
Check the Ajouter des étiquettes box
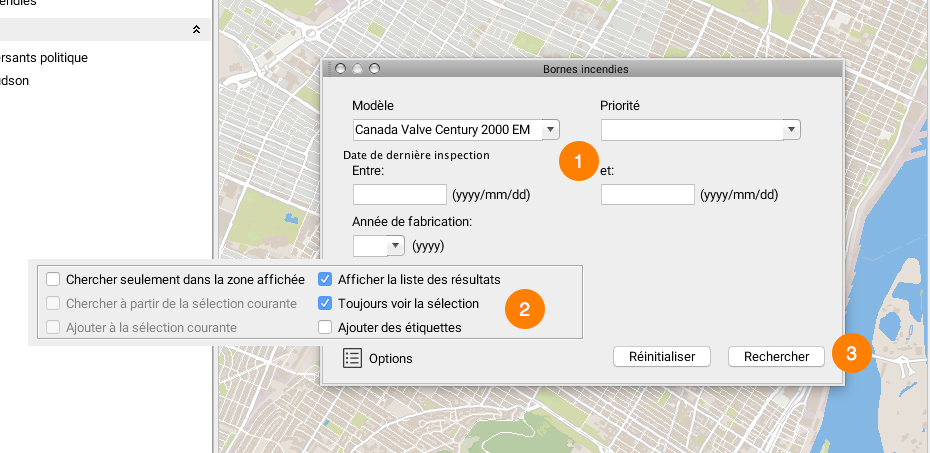(x=325, y=327)
